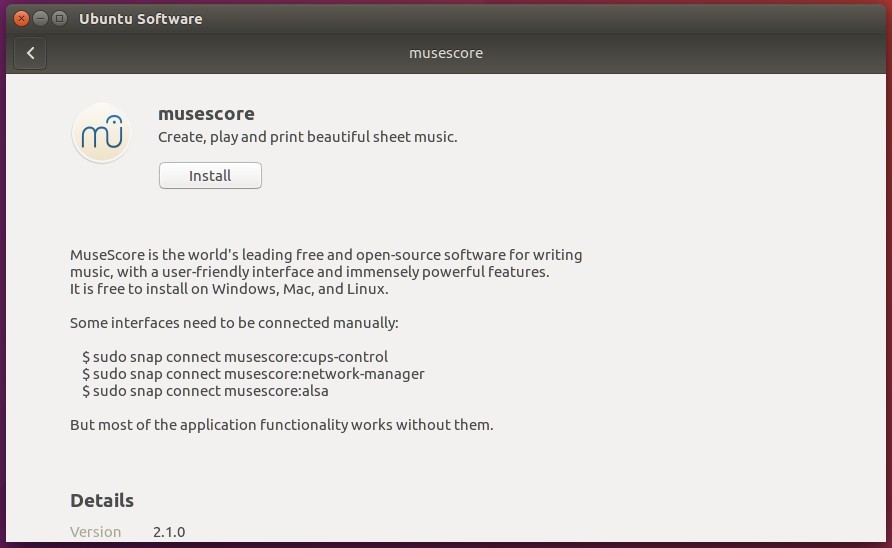Image resolution: width=892 pixels, height=548 pixels.
Task: Click the cups-control snap connect command line
Action: click(x=235, y=357)
